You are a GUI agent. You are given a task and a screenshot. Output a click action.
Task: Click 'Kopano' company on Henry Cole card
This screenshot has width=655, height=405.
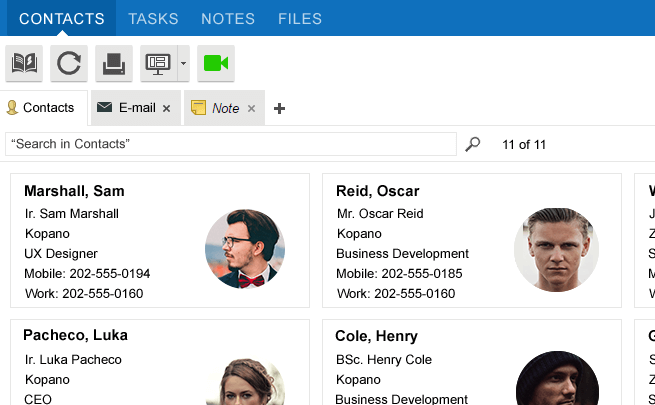tap(358, 380)
